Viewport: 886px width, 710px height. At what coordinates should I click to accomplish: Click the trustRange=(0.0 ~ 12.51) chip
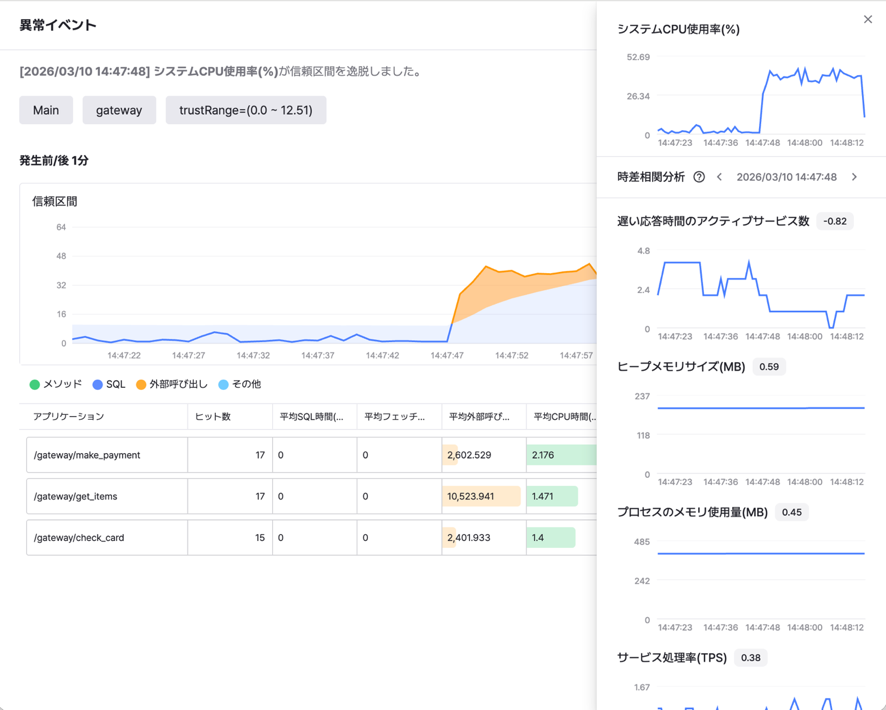246,110
